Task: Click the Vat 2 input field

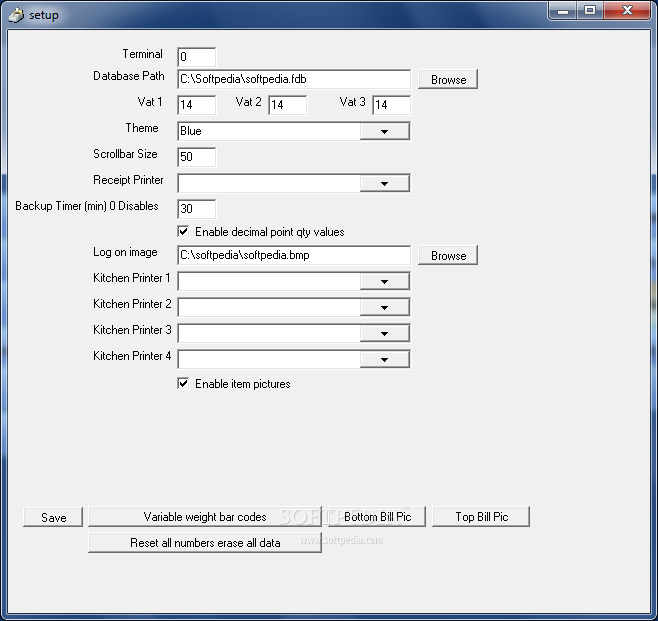Action: 287,105
